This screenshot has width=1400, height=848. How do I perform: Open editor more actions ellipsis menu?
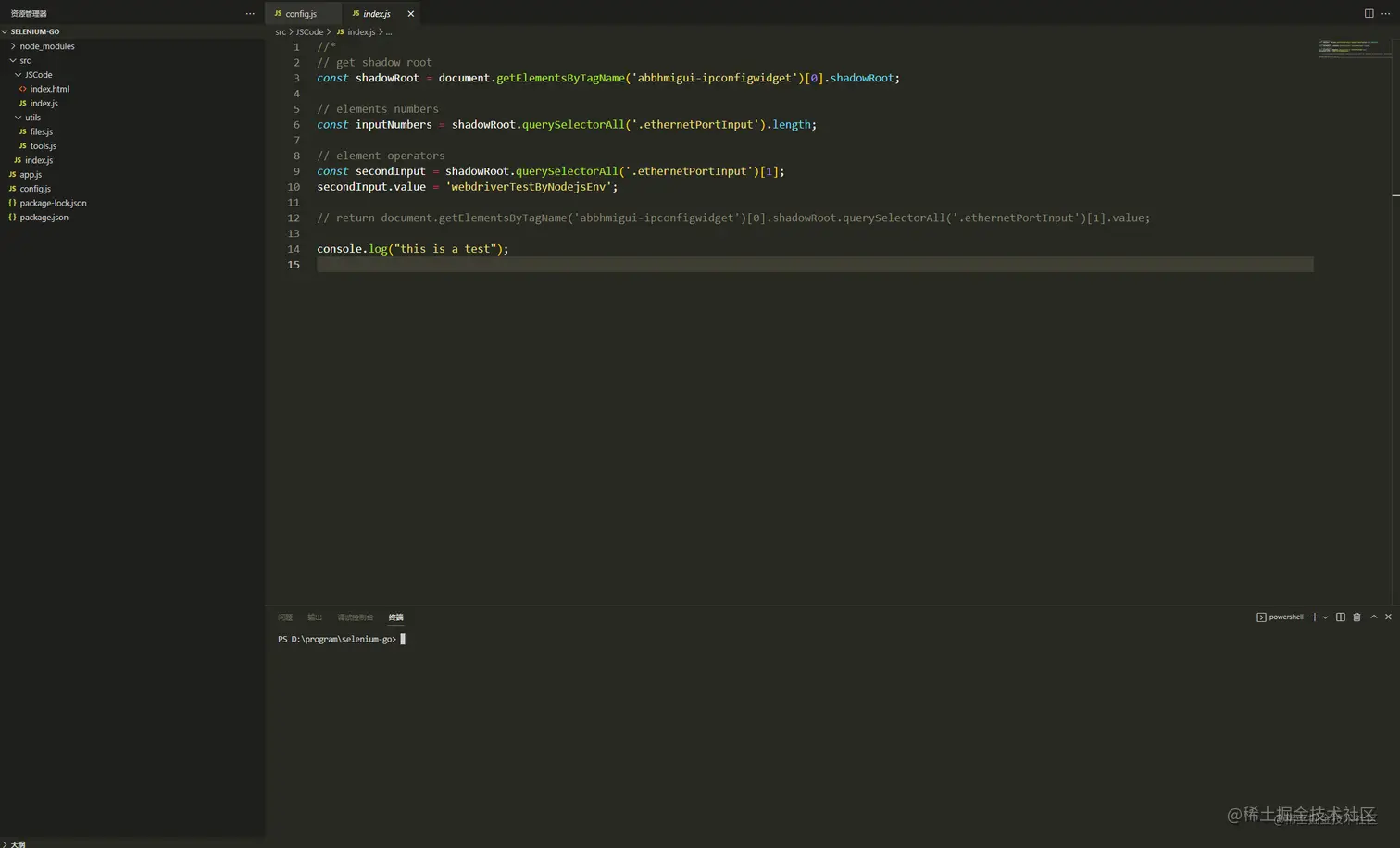[1386, 14]
